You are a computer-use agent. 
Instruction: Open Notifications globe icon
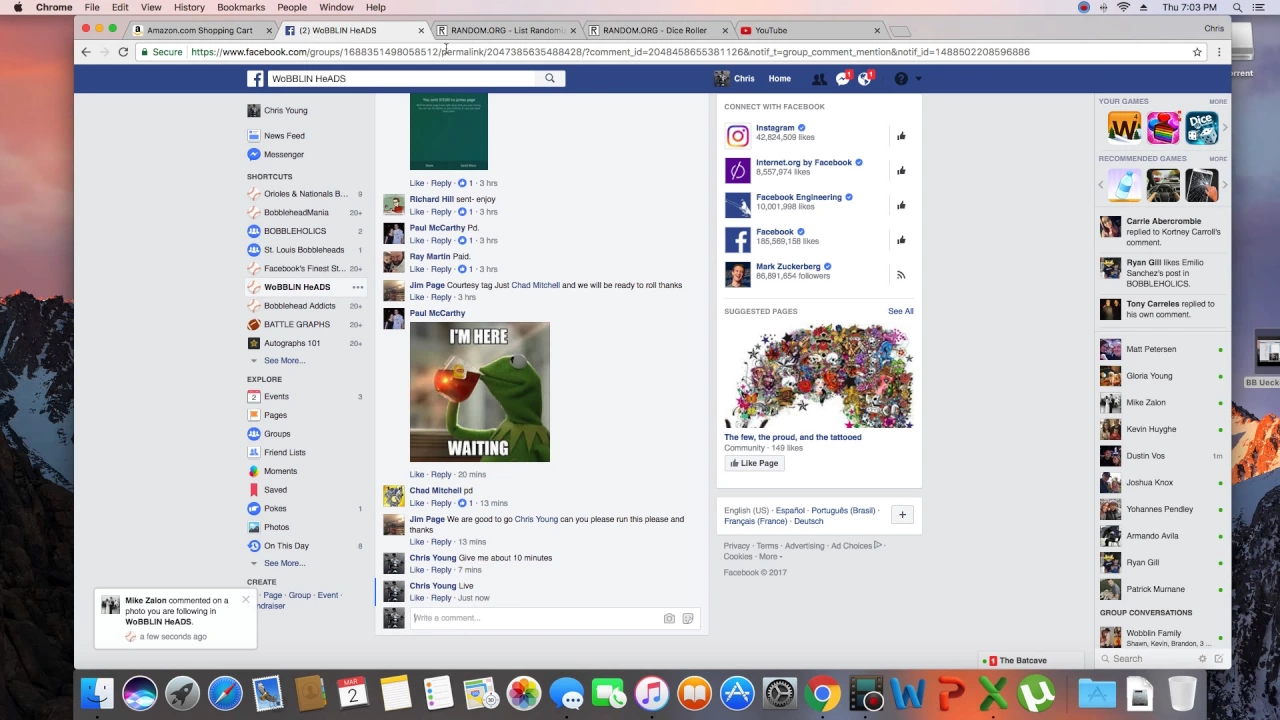[865, 79]
